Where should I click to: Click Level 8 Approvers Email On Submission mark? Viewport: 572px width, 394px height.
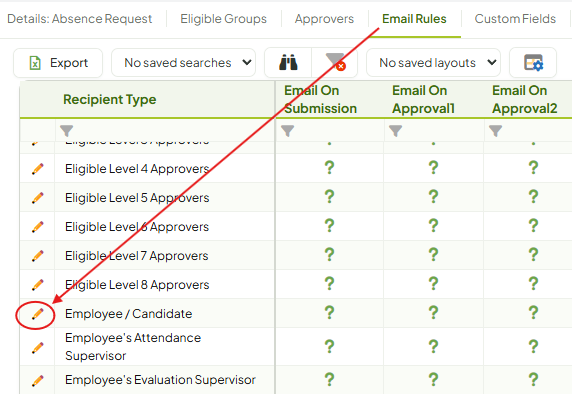point(329,284)
